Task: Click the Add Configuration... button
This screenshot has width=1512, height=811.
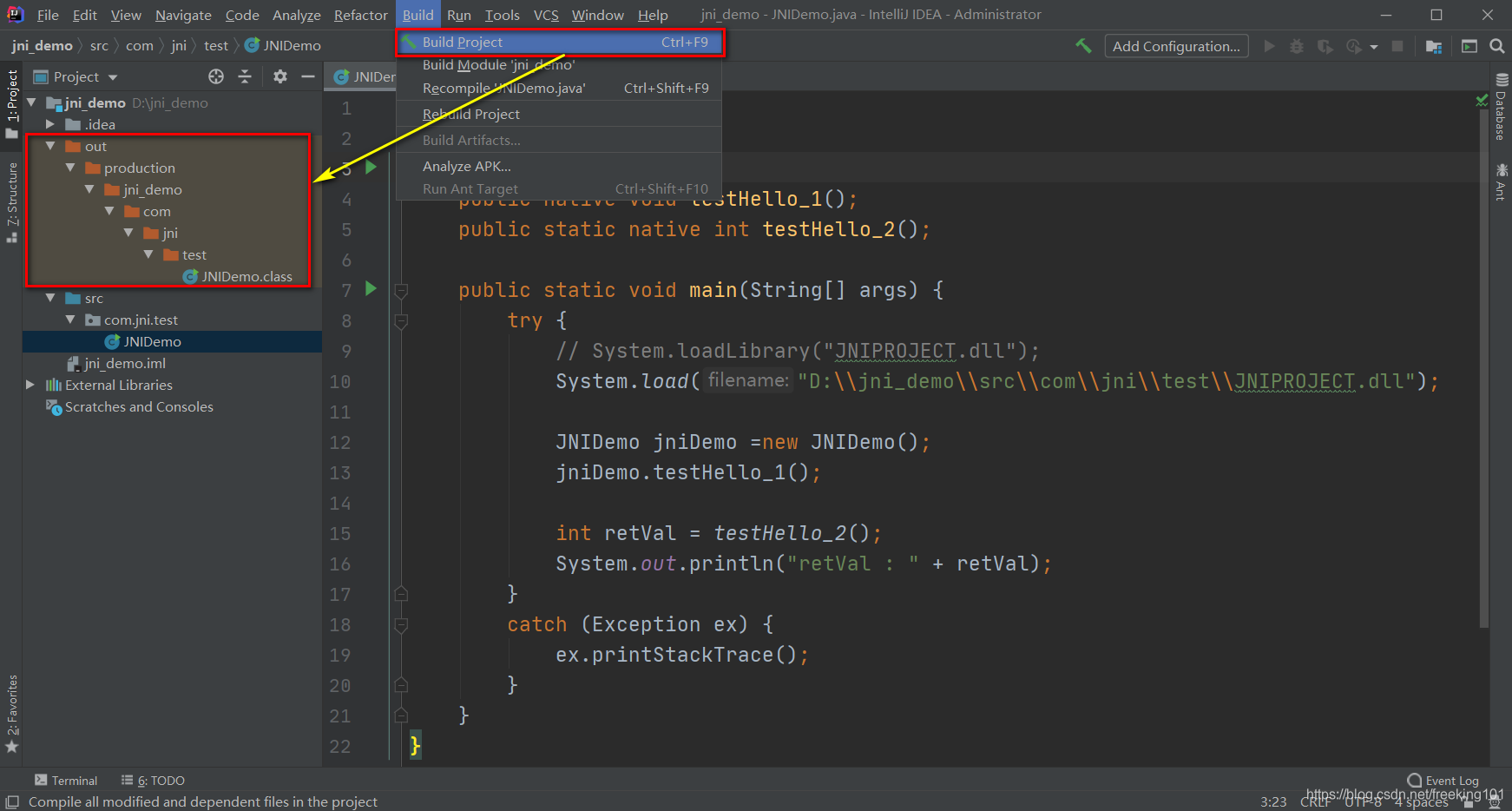Action: click(x=1176, y=46)
